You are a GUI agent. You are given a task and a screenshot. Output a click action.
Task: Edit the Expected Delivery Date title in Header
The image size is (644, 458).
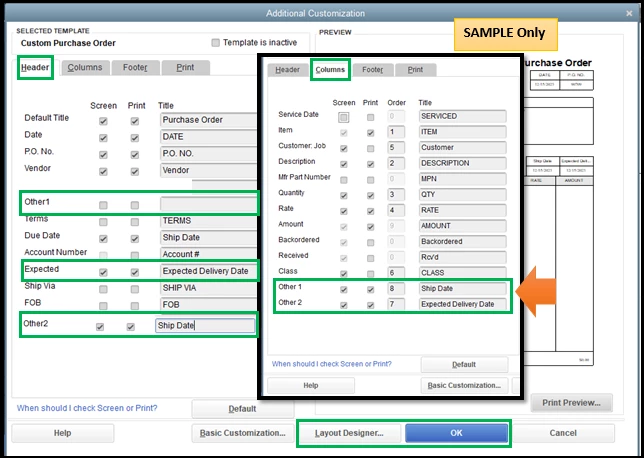208,271
